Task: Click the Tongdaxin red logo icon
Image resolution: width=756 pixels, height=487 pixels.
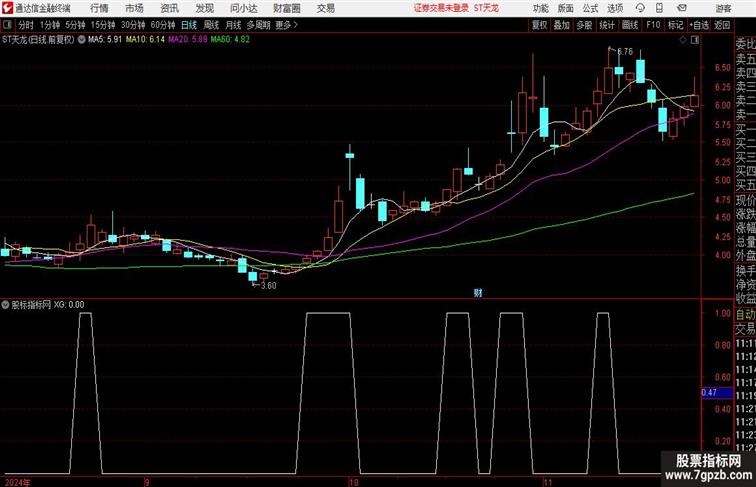Action: point(7,8)
